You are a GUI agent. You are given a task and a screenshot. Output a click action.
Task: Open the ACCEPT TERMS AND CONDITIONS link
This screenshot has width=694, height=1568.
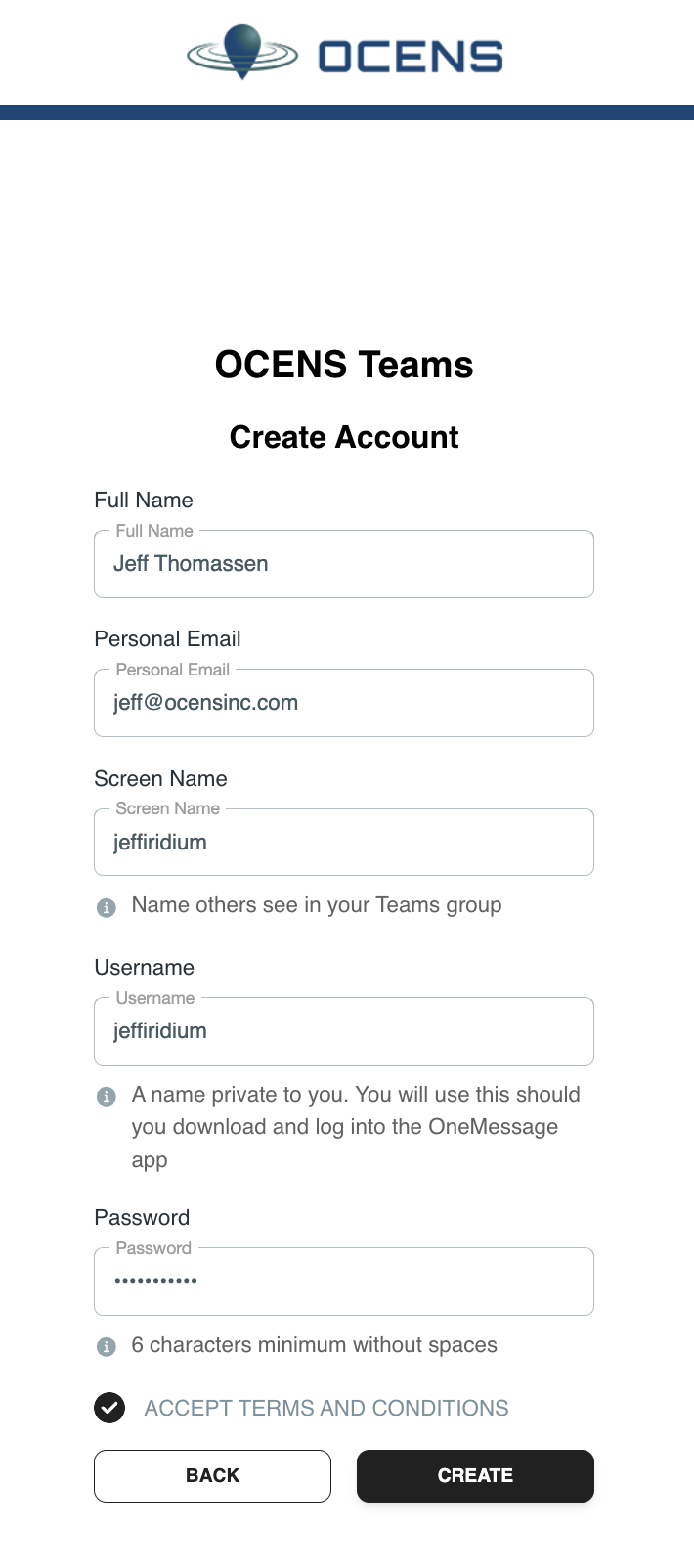pyautogui.click(x=326, y=1408)
